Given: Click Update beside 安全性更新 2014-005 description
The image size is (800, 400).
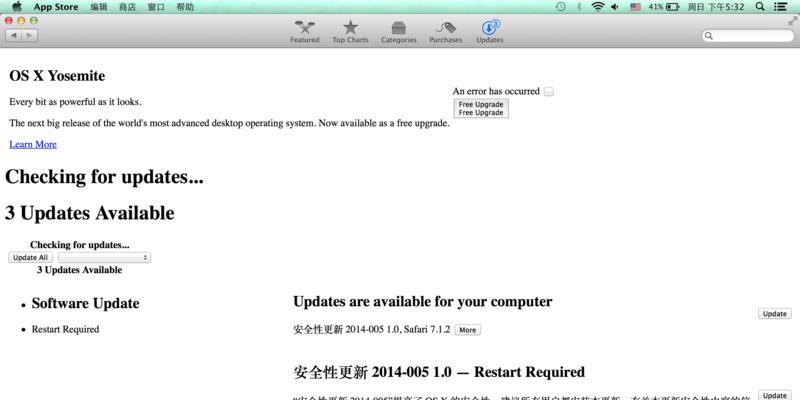Looking at the screenshot, I should (x=774, y=395).
